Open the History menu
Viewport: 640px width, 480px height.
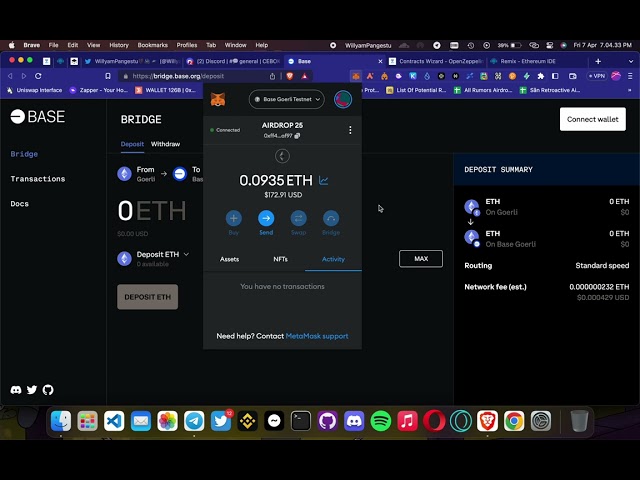click(x=119, y=45)
